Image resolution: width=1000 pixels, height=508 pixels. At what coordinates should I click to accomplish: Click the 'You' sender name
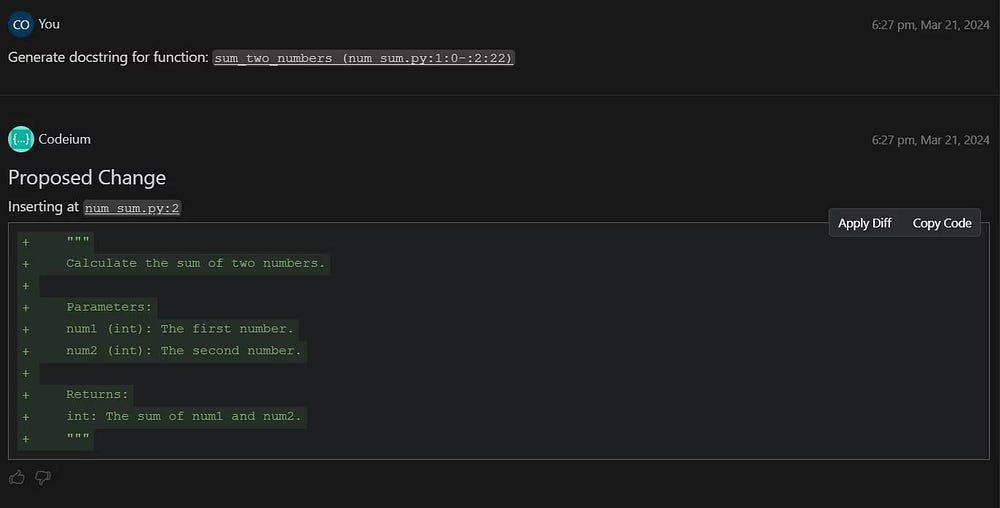click(49, 24)
